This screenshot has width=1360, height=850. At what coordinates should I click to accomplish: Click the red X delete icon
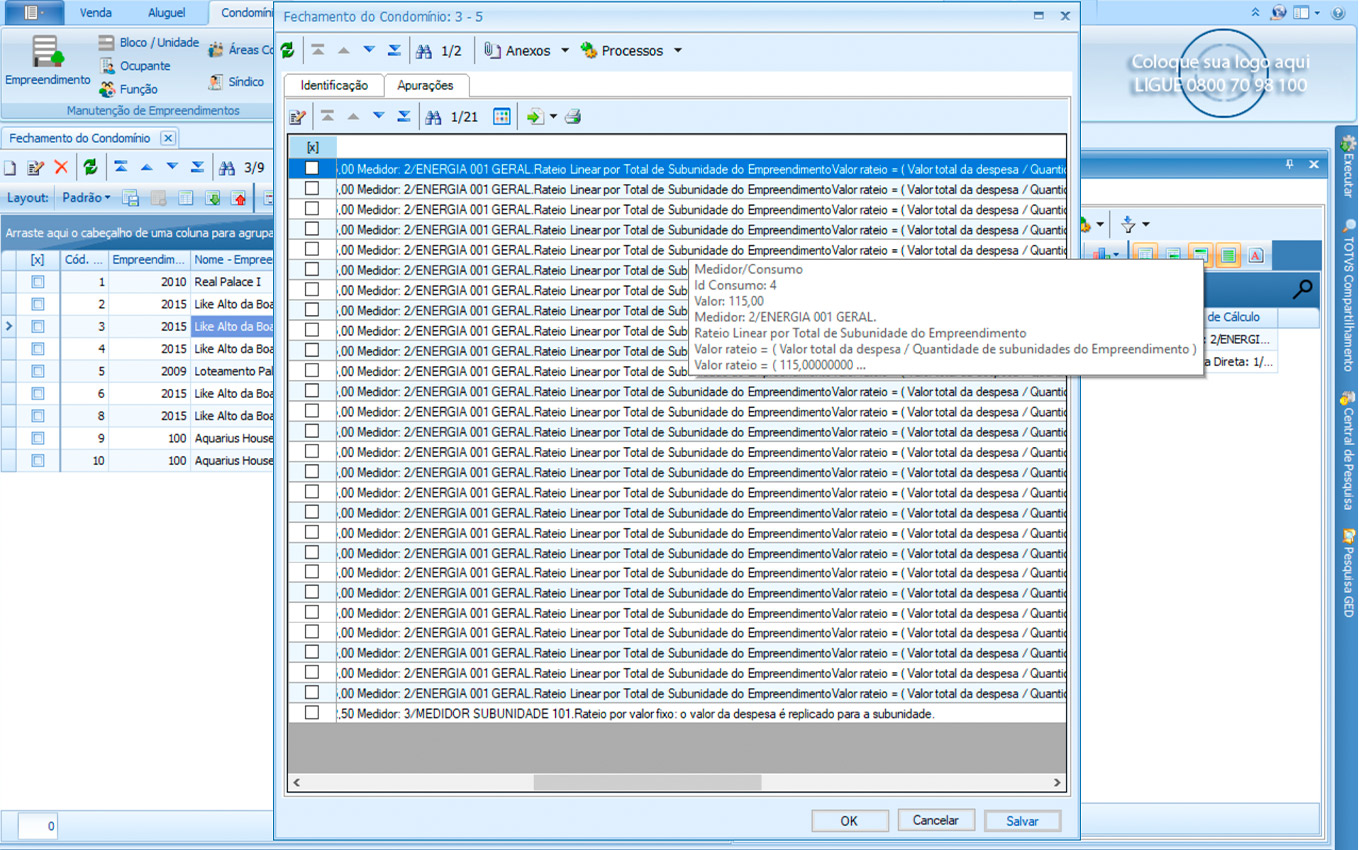point(61,167)
